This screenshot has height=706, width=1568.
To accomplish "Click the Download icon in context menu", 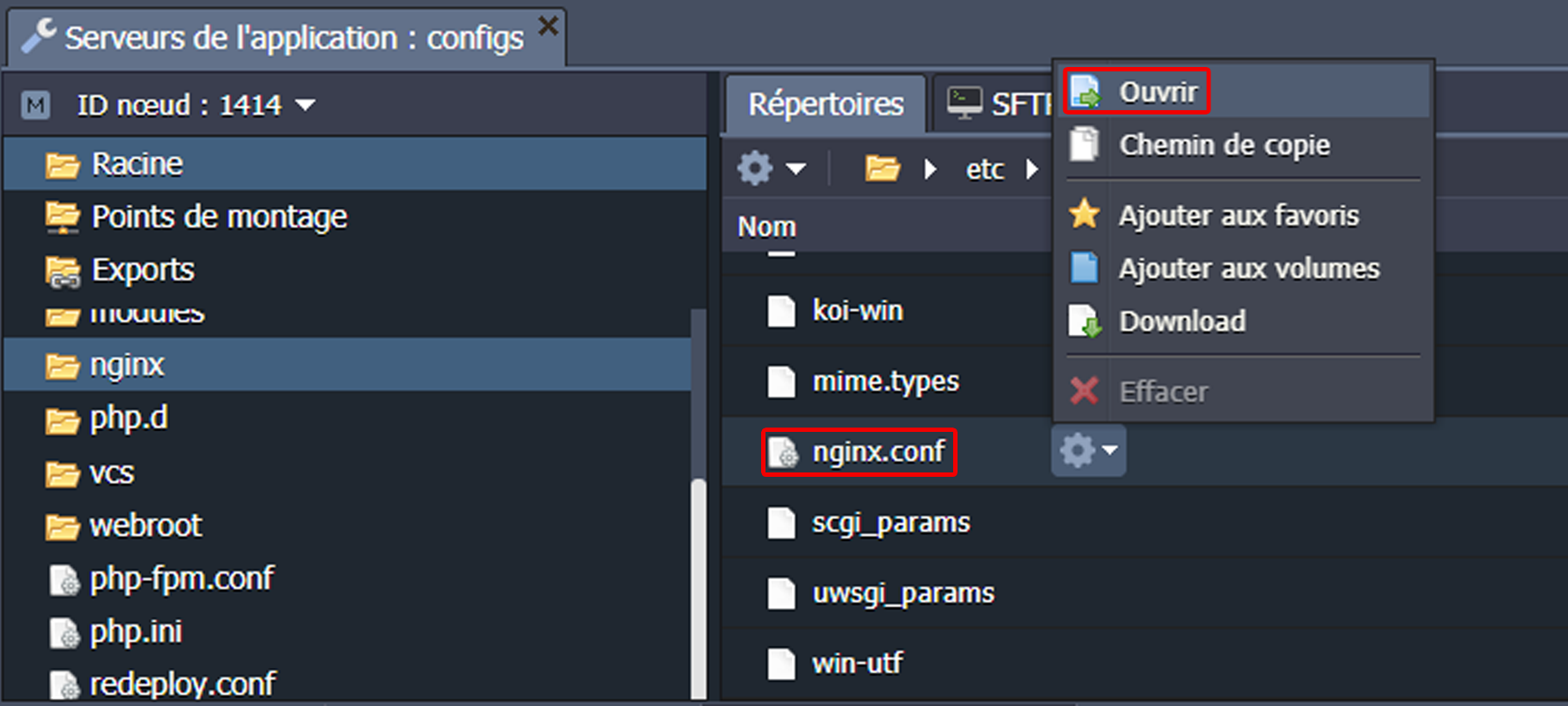I will click(x=1084, y=322).
